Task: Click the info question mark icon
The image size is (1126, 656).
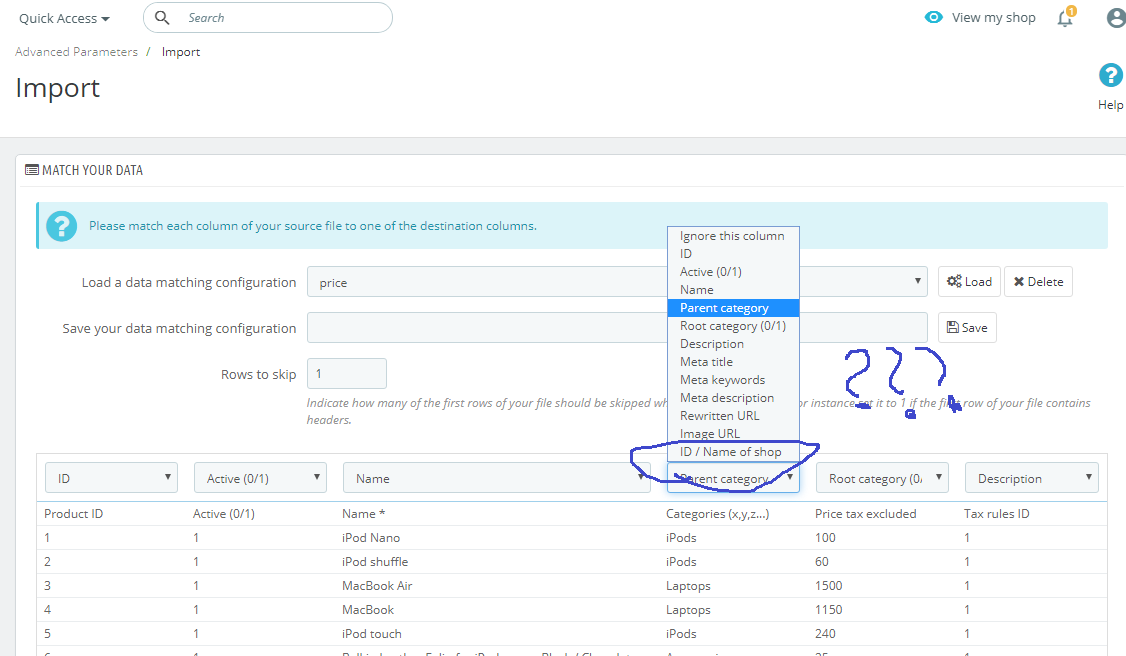Action: coord(62,226)
